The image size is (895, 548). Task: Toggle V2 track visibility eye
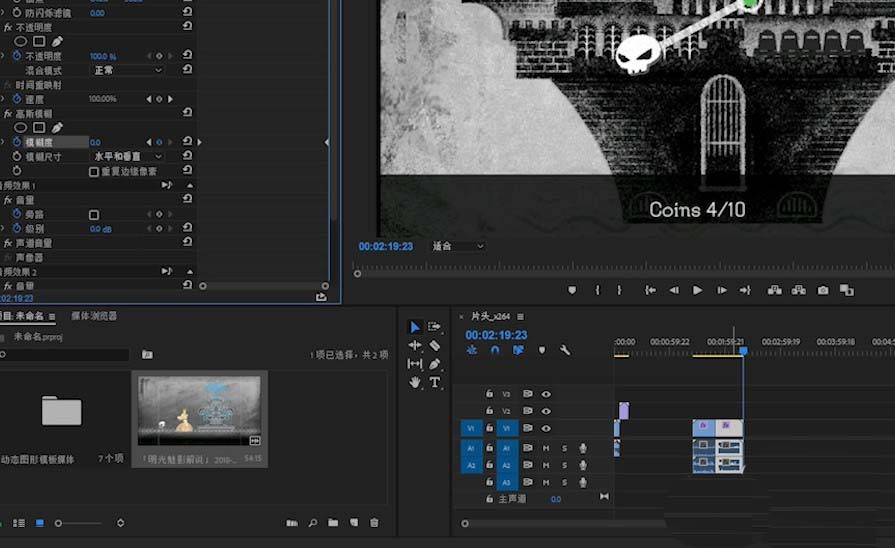(546, 411)
